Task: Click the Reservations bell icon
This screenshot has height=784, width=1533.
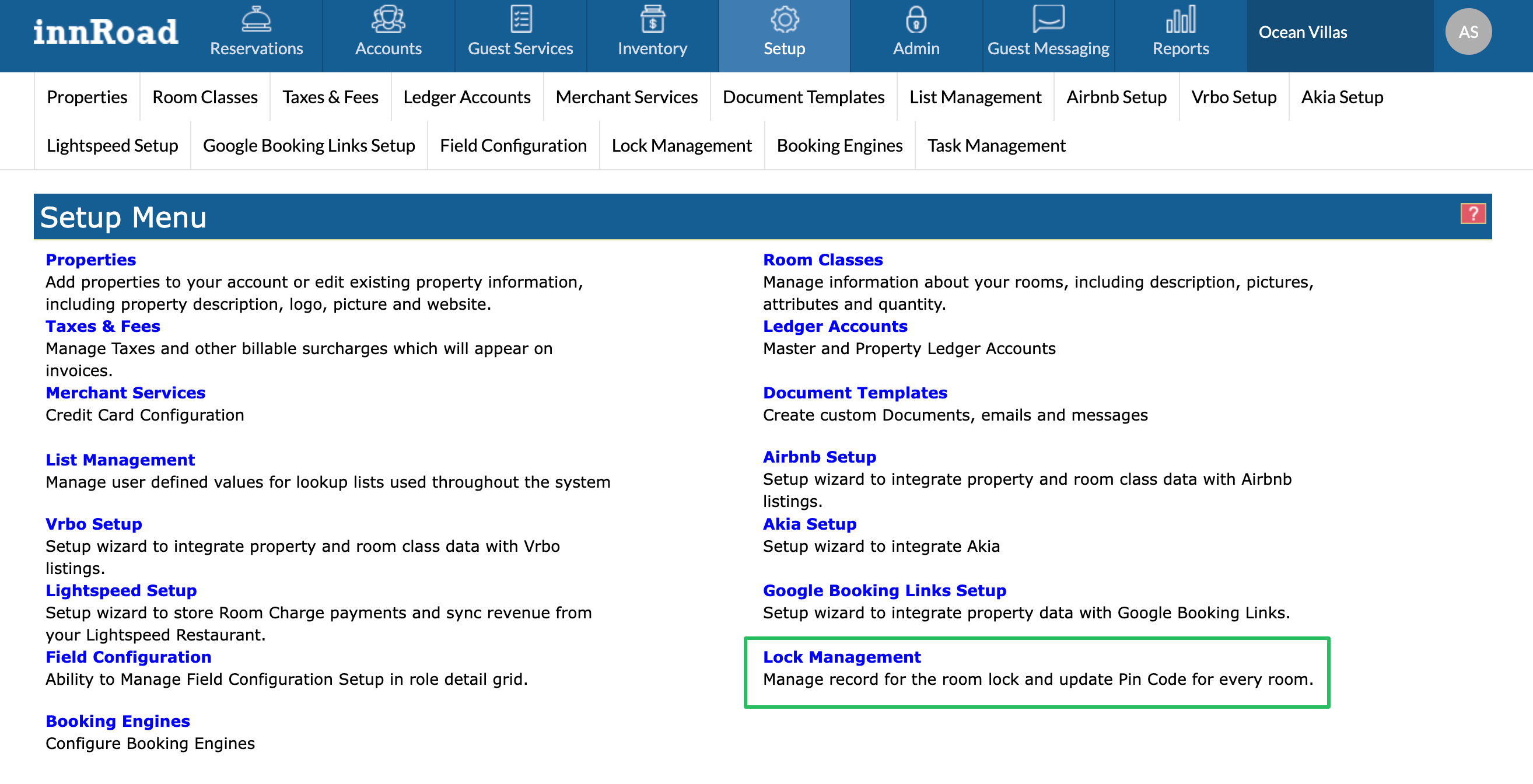Action: pyautogui.click(x=256, y=20)
